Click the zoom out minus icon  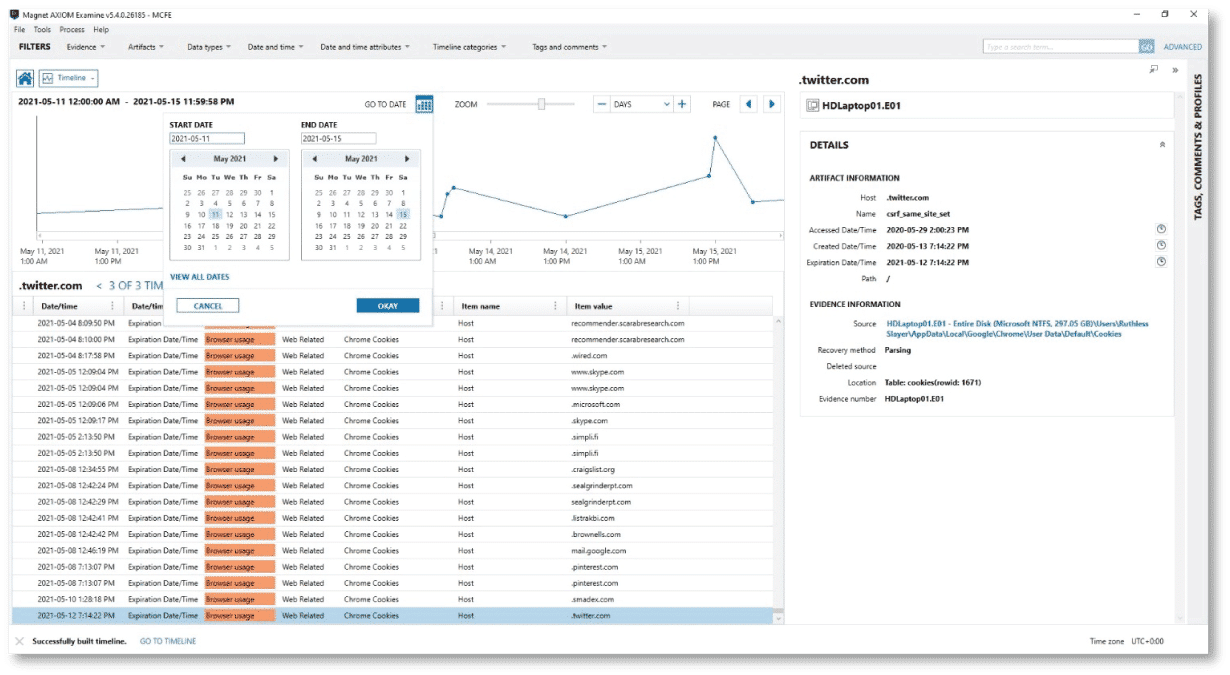tap(601, 103)
